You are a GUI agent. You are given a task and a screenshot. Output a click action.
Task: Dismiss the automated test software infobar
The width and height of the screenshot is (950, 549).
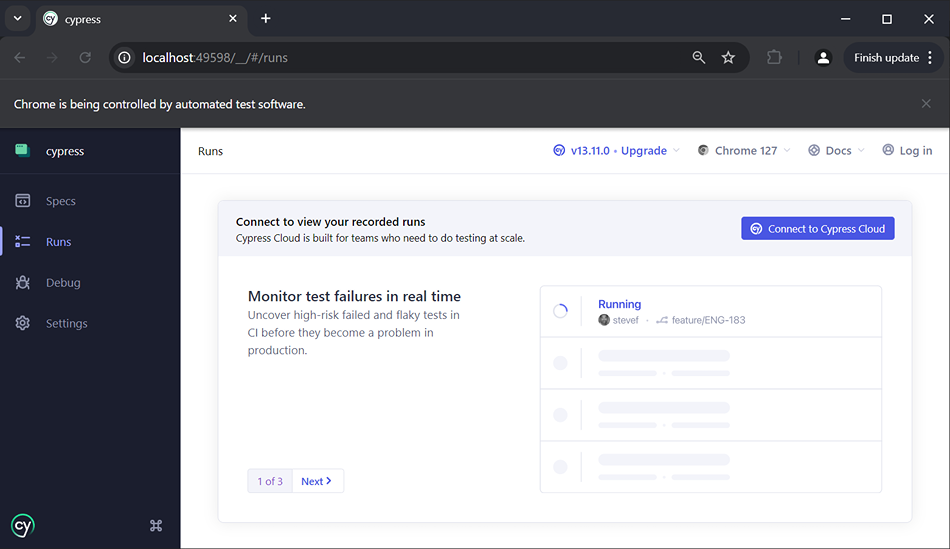point(926,104)
